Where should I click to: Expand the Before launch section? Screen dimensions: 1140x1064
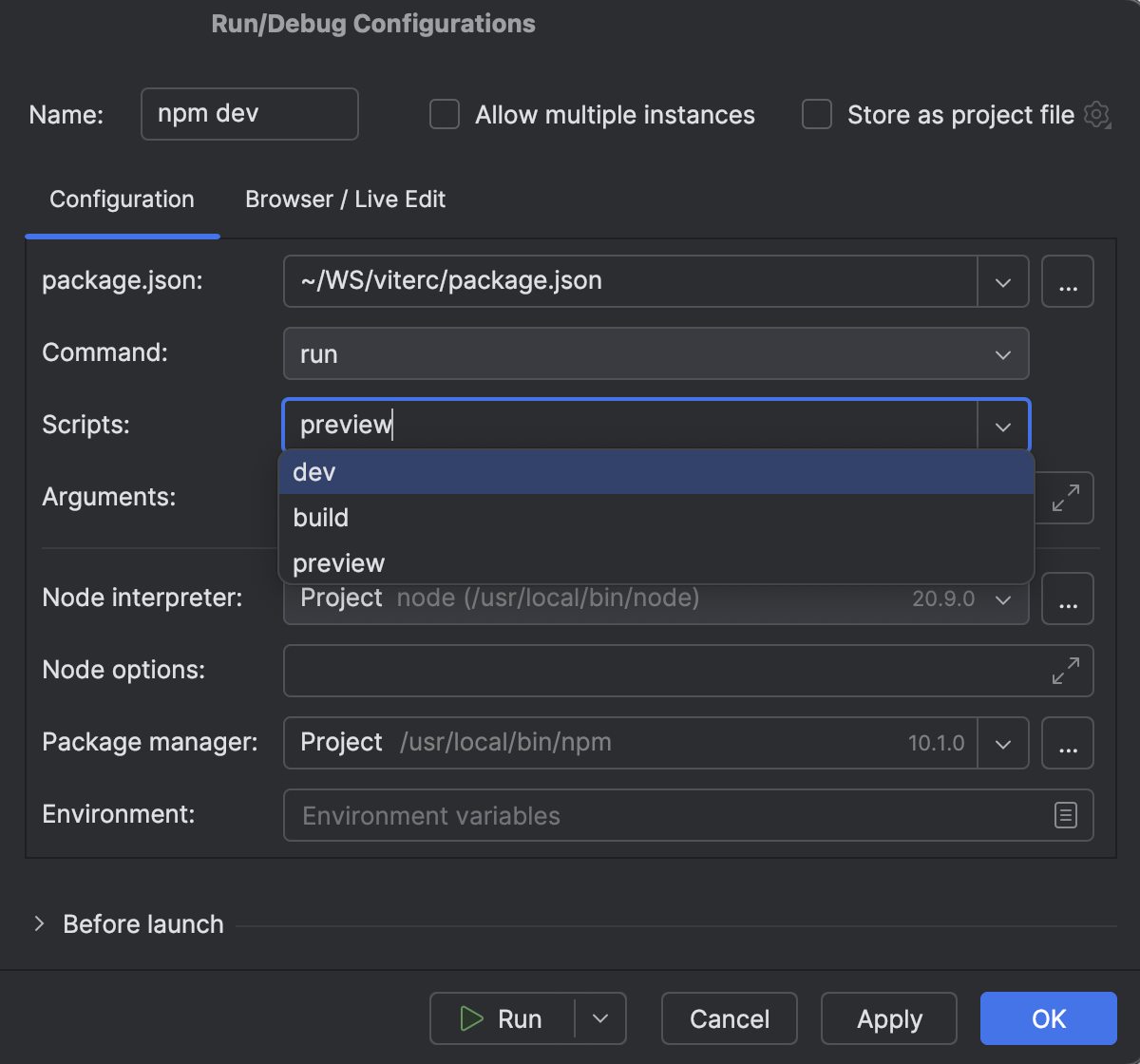pyautogui.click(x=38, y=922)
